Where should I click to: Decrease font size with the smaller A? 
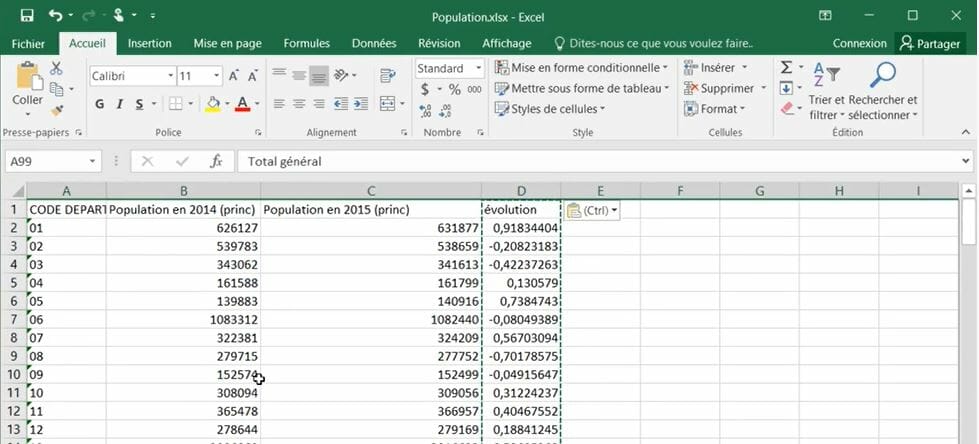[252, 76]
